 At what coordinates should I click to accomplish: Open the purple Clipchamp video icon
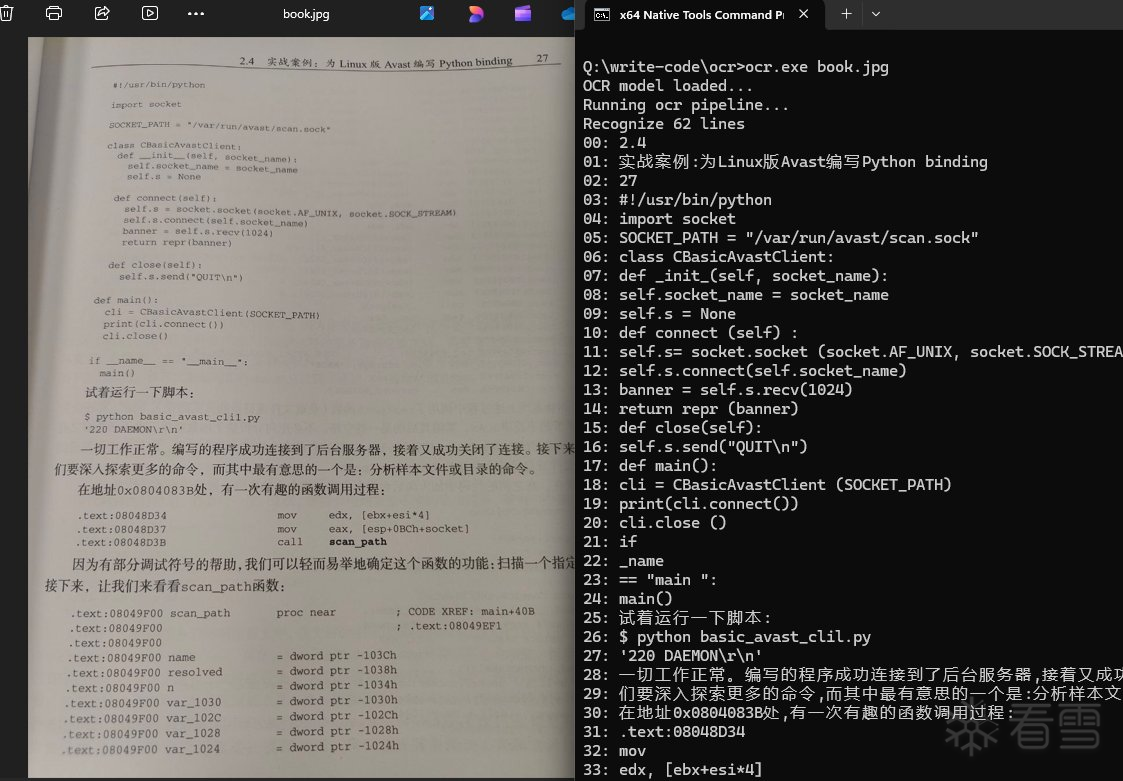click(x=522, y=14)
